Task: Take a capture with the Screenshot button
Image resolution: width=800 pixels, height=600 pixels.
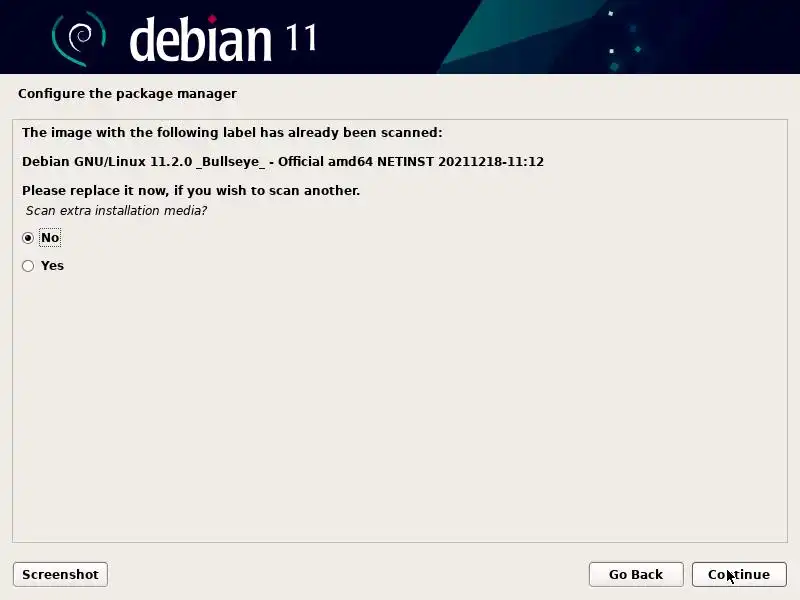Action: click(x=60, y=574)
